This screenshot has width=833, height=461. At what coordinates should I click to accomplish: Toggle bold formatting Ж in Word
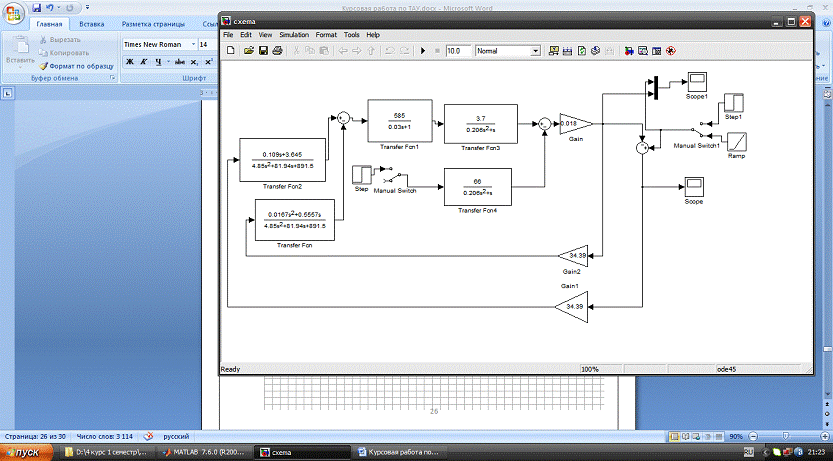pyautogui.click(x=129, y=62)
